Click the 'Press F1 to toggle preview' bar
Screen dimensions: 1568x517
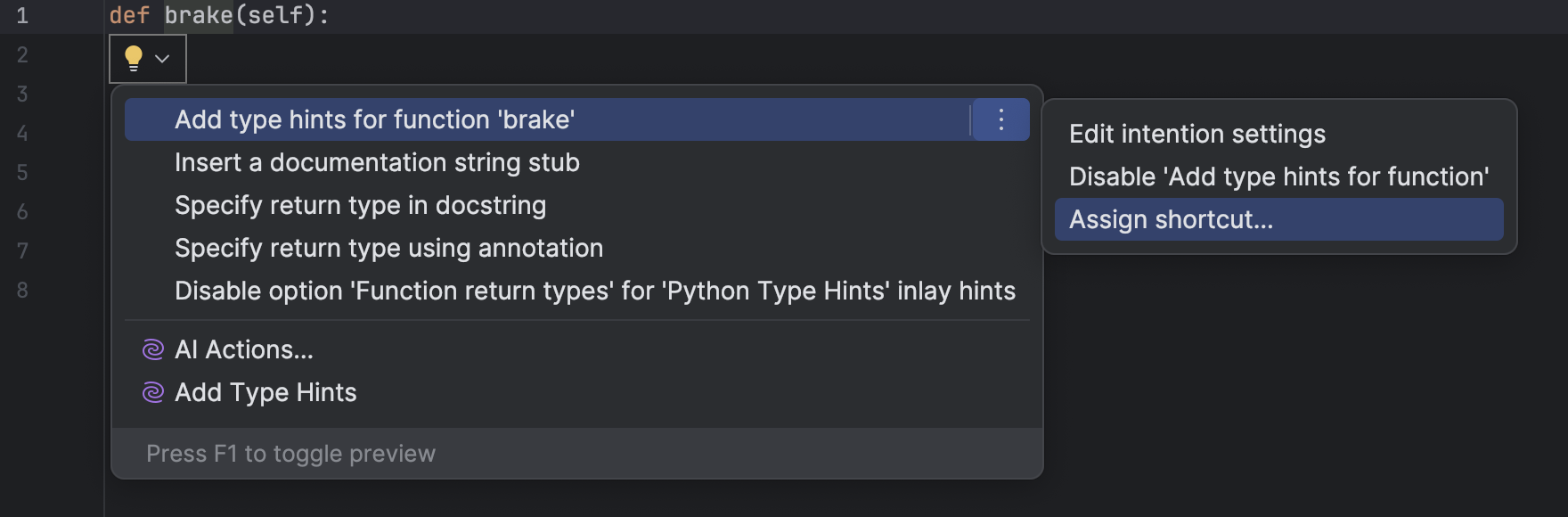(290, 453)
